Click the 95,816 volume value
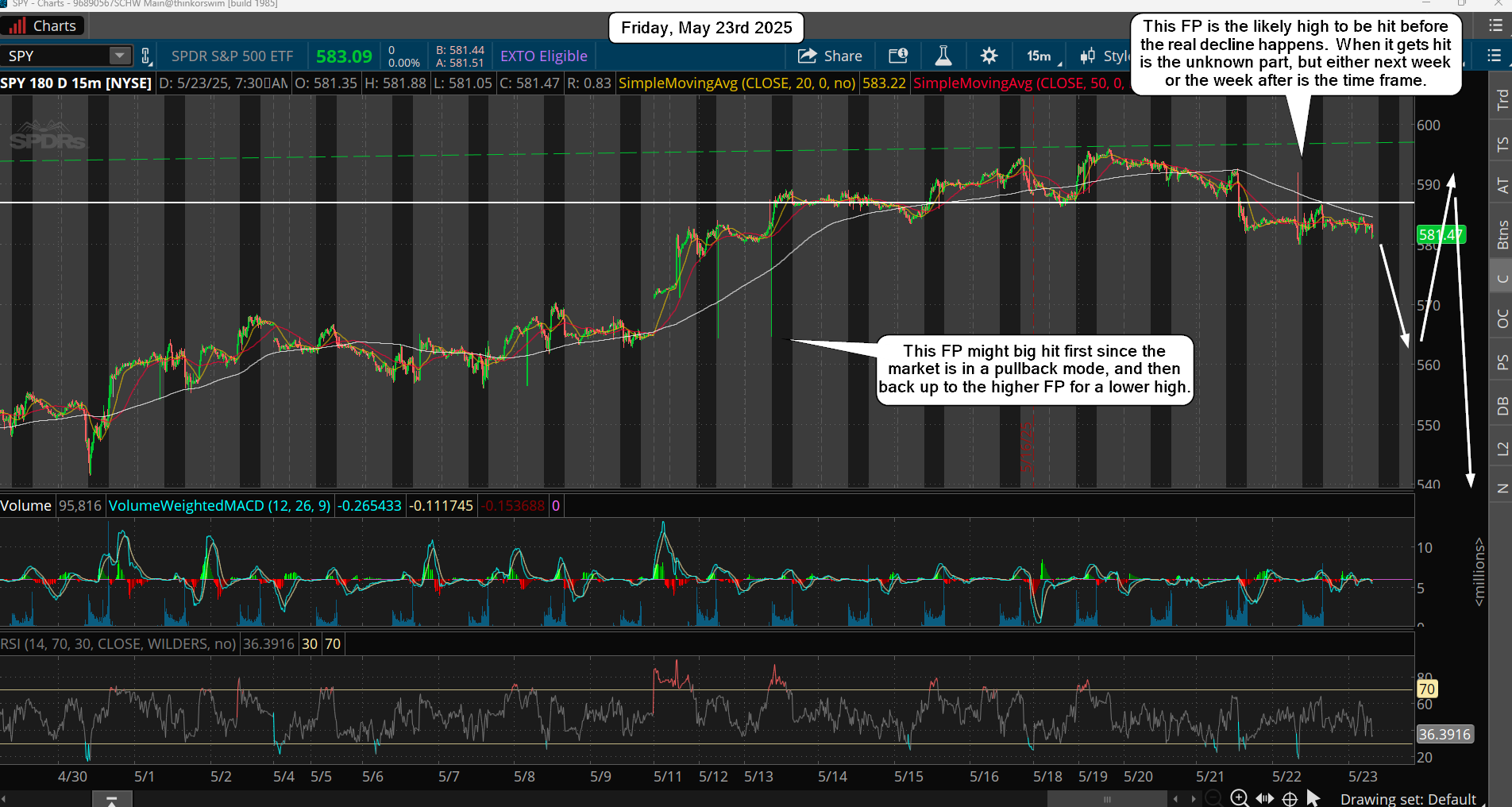 [79, 506]
